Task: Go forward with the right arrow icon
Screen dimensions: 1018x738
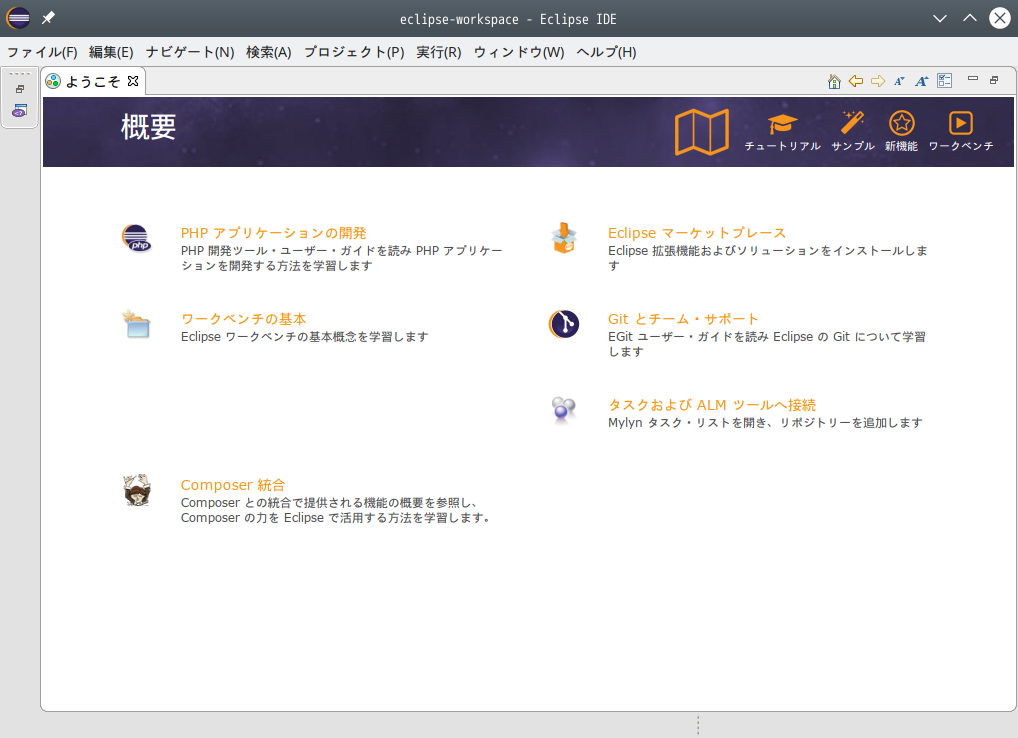Action: (x=878, y=81)
